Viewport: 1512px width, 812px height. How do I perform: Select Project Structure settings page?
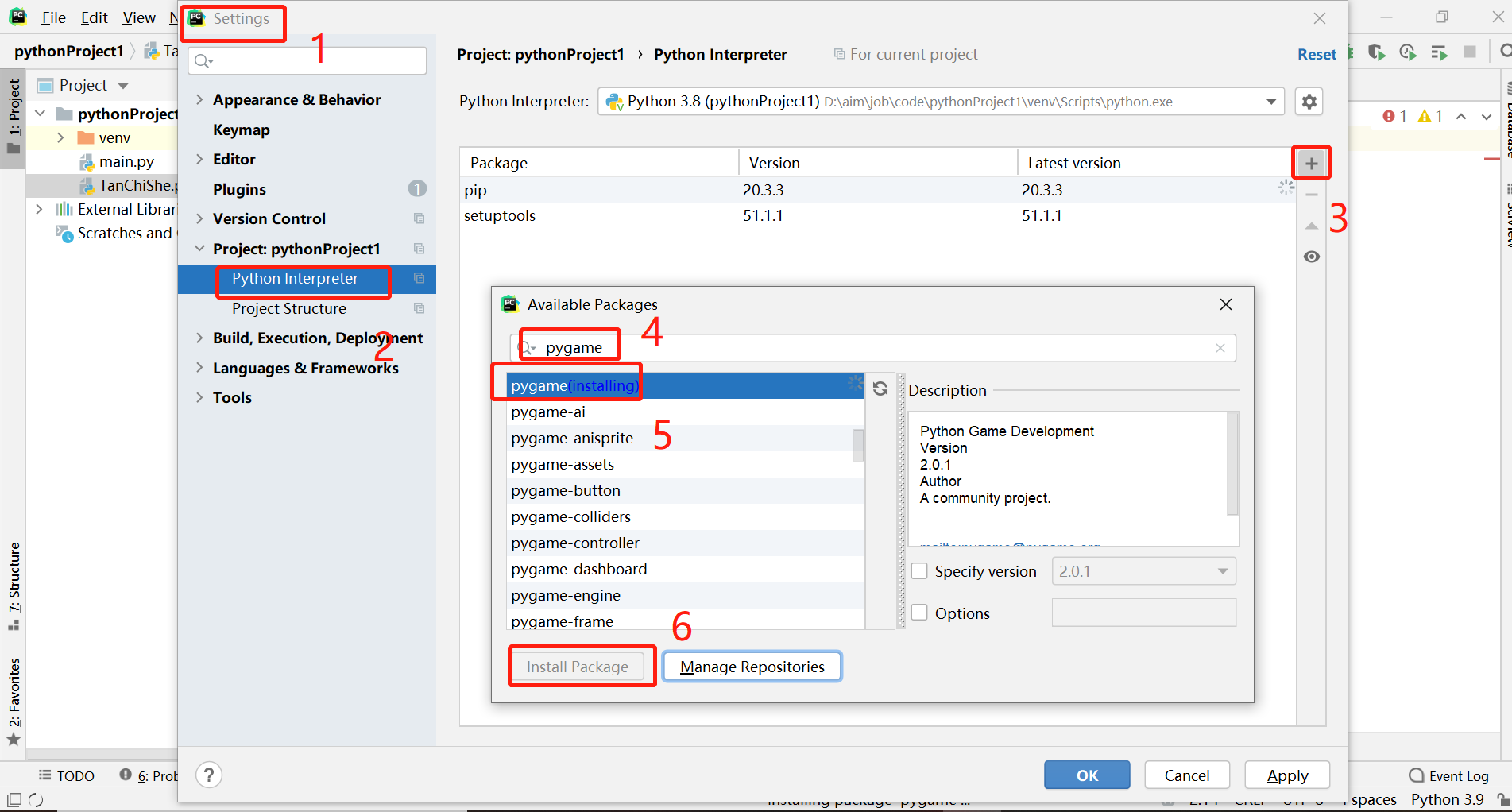(289, 308)
